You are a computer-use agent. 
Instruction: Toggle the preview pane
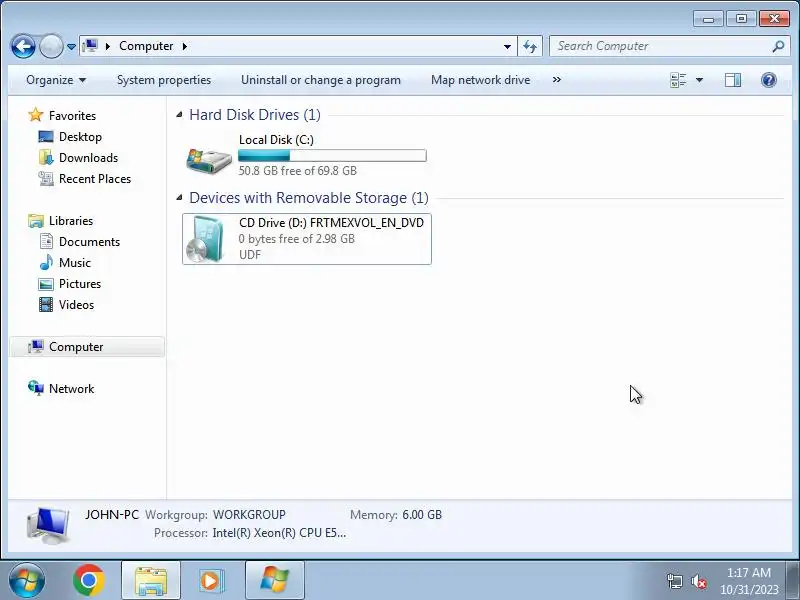[733, 80]
